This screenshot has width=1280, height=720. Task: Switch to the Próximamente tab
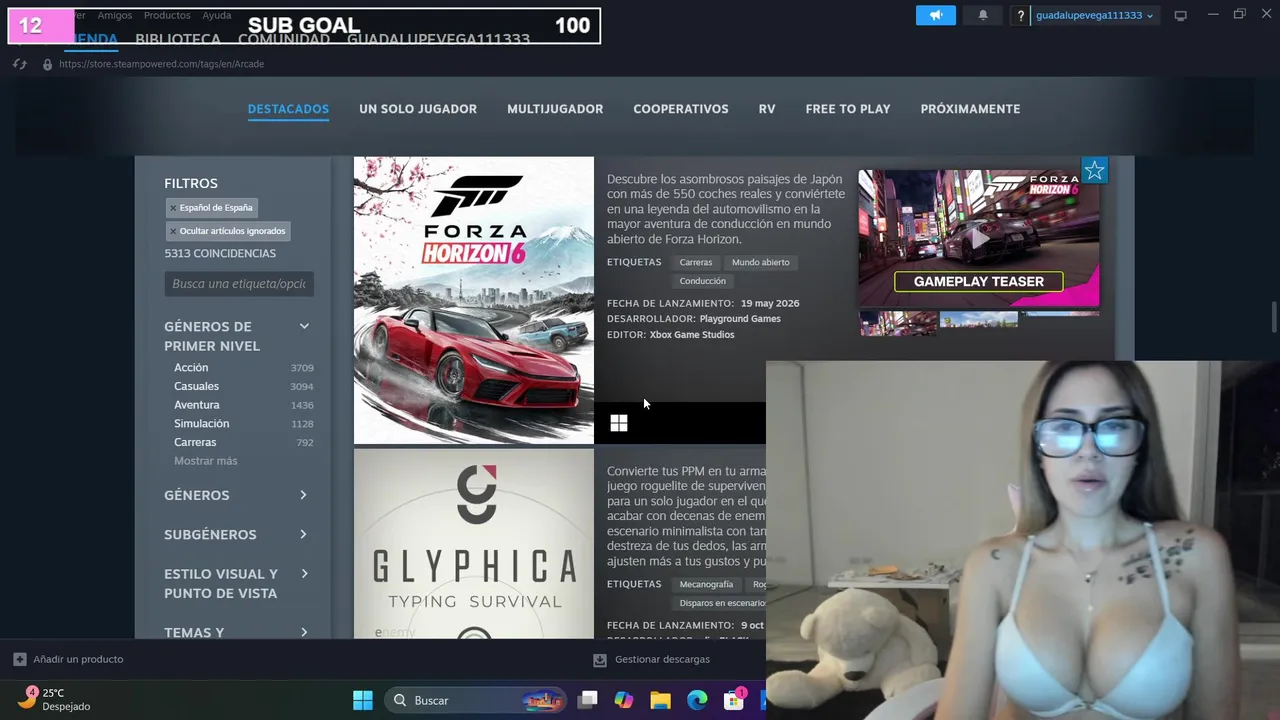click(x=970, y=109)
